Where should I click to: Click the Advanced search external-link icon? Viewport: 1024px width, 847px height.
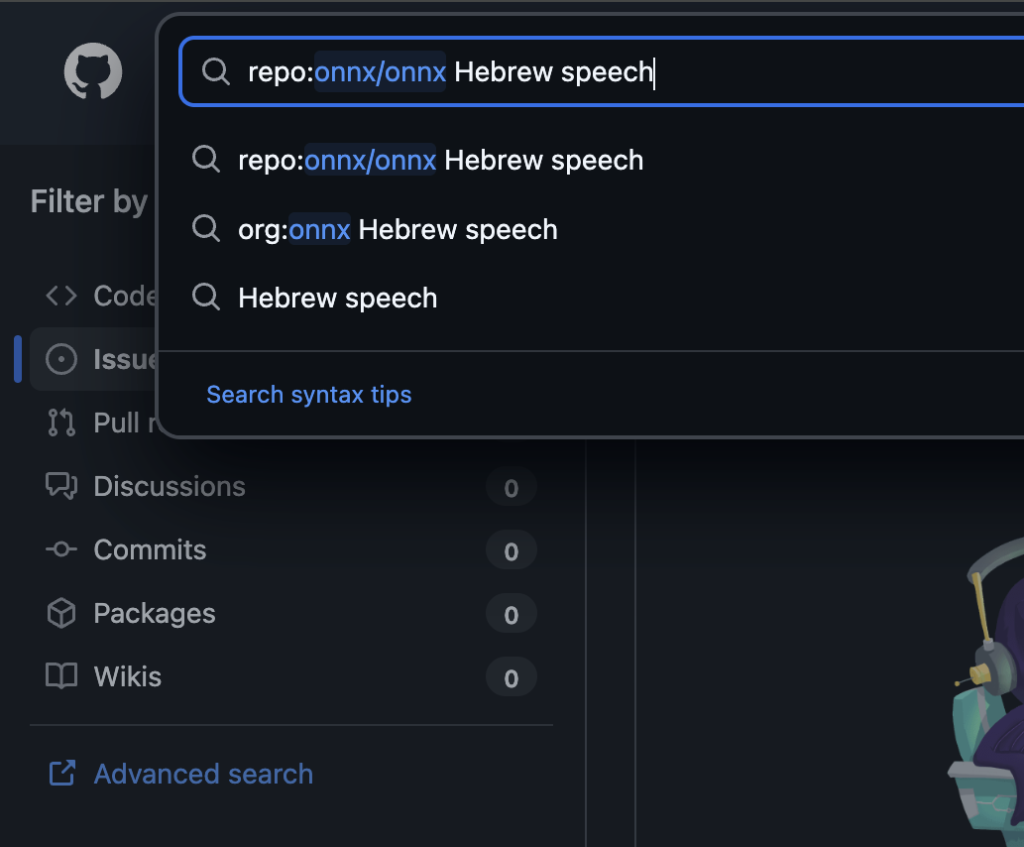pyautogui.click(x=61, y=774)
